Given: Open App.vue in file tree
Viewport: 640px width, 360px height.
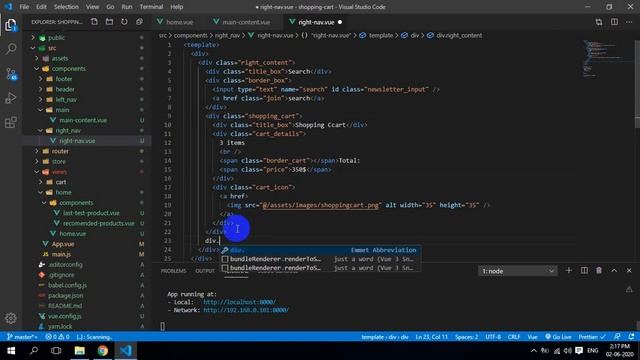Looking at the screenshot, I should pyautogui.click(x=63, y=244).
